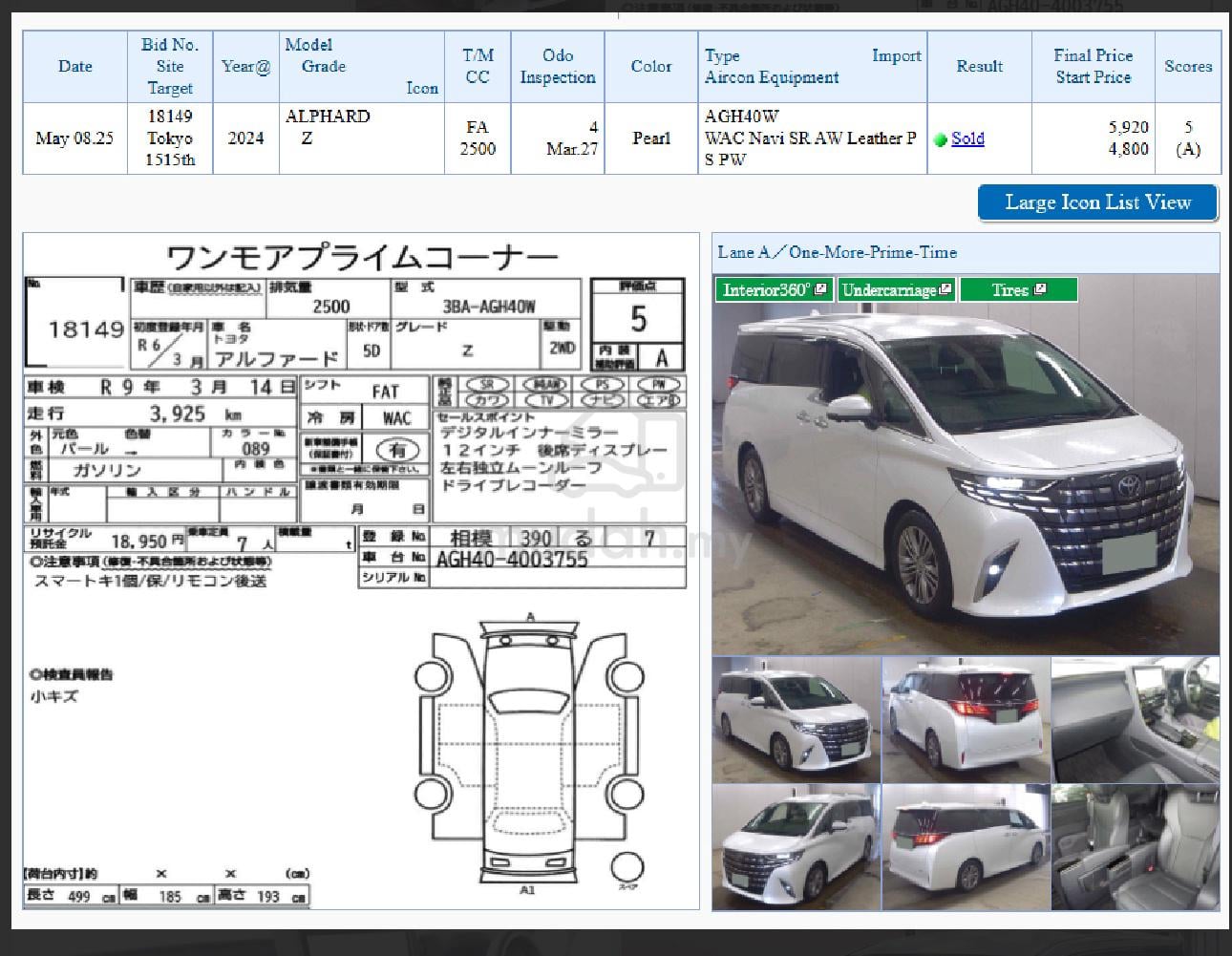This screenshot has height=956, width=1232.
Task: Switch to Large Icon List View
Action: (1098, 202)
